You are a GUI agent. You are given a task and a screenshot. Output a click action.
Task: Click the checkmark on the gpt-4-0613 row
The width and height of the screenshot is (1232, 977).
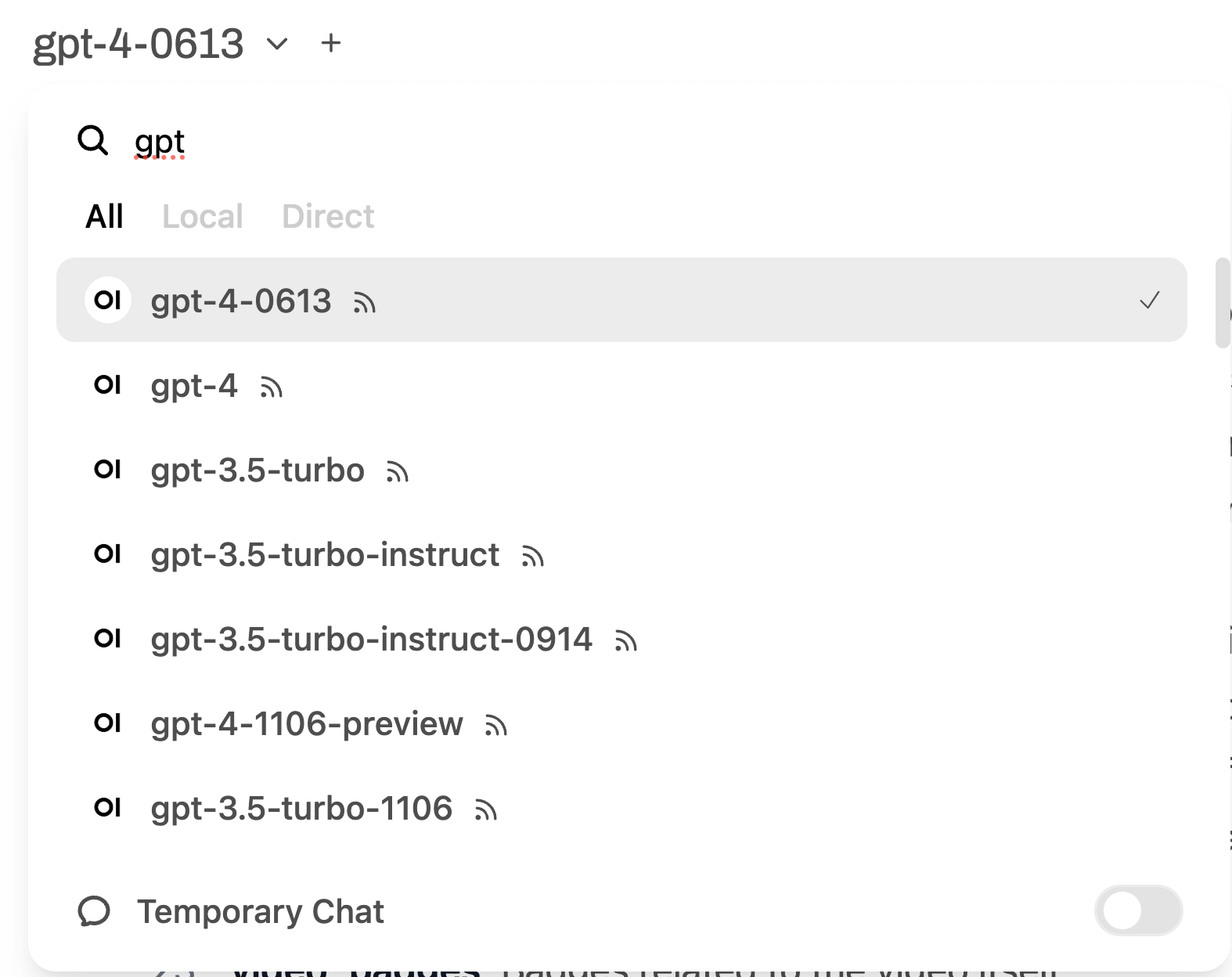pos(1149,301)
